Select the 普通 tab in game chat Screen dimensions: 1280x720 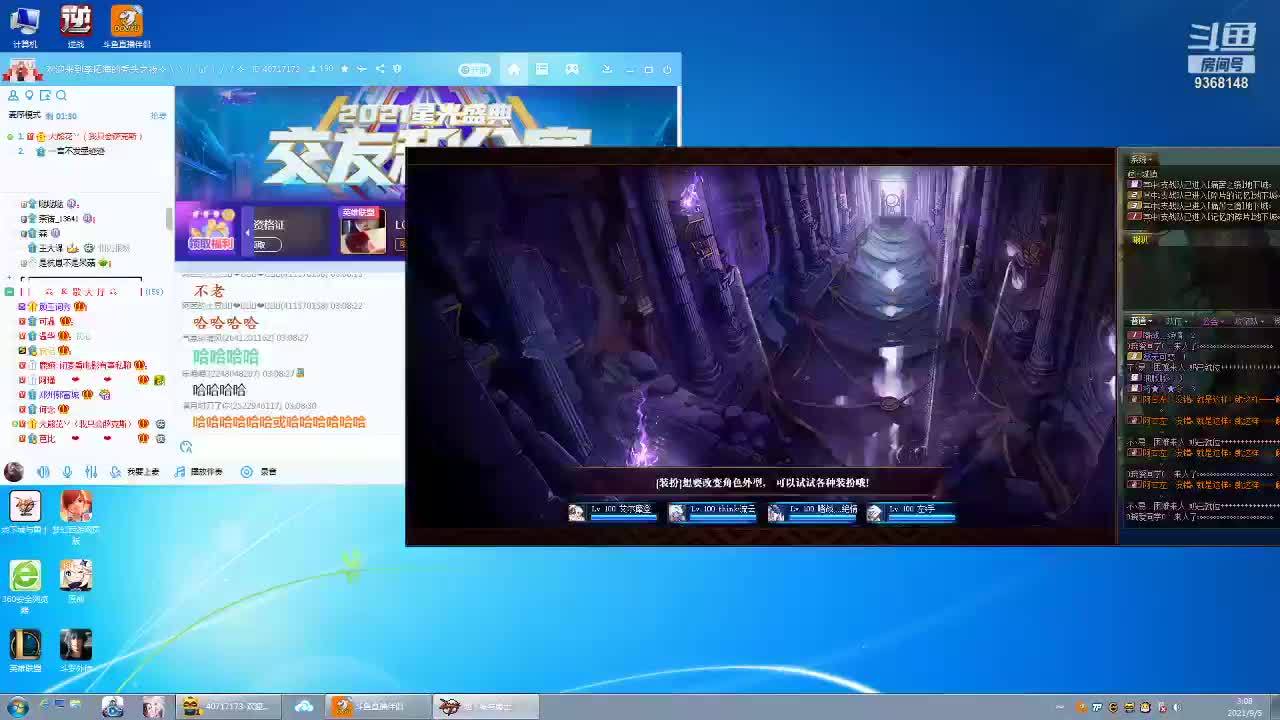(1140, 322)
